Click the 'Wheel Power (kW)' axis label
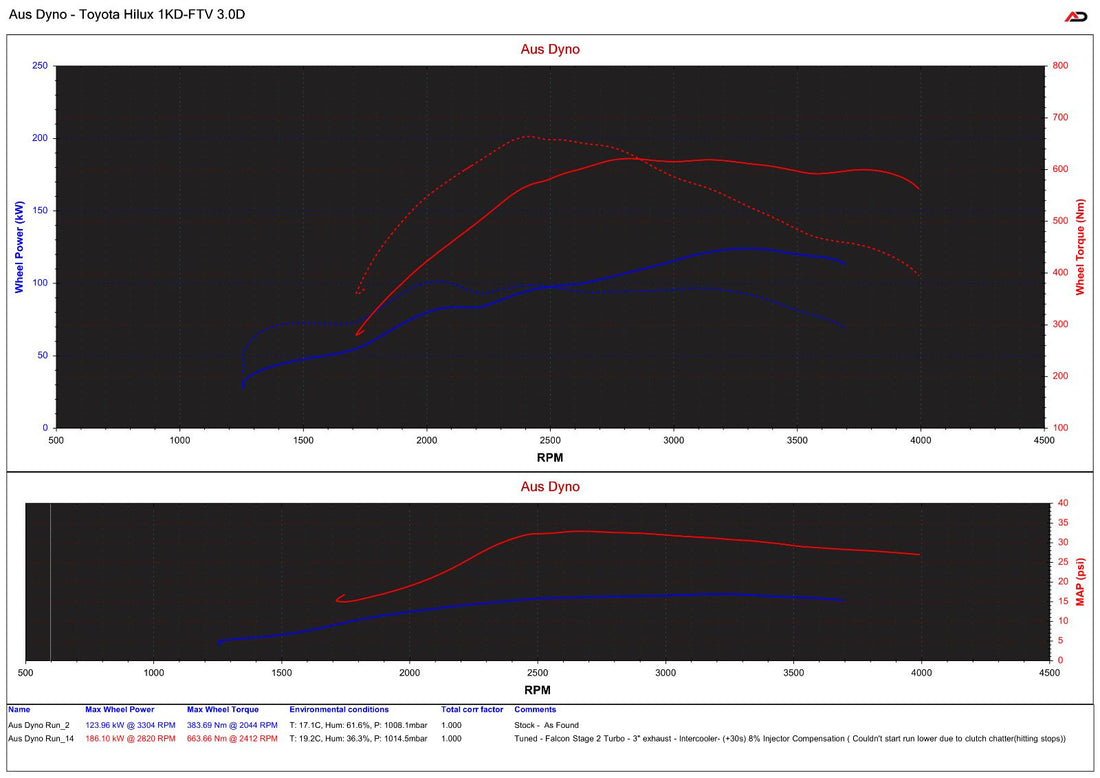The width and height of the screenshot is (1100, 778). click(19, 246)
